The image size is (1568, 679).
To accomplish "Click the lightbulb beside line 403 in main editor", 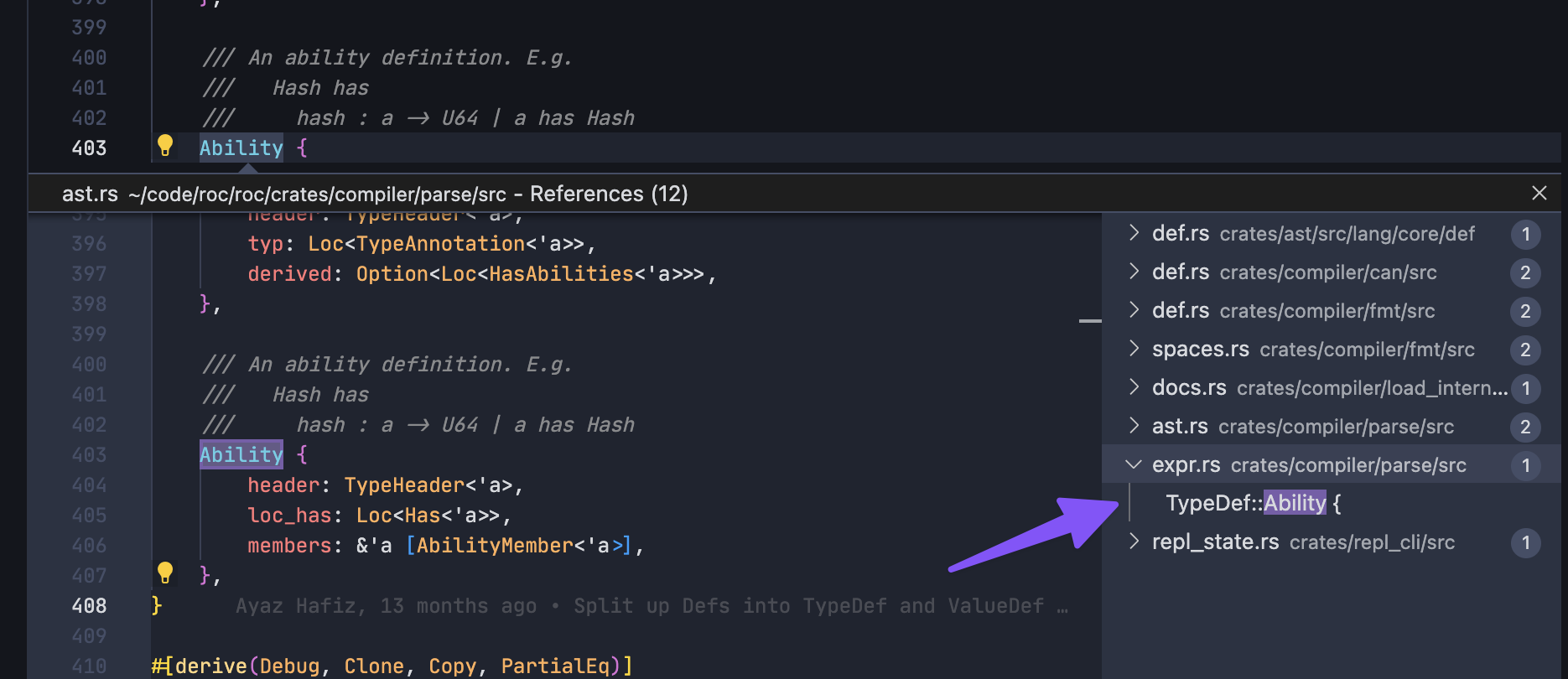I will (165, 146).
